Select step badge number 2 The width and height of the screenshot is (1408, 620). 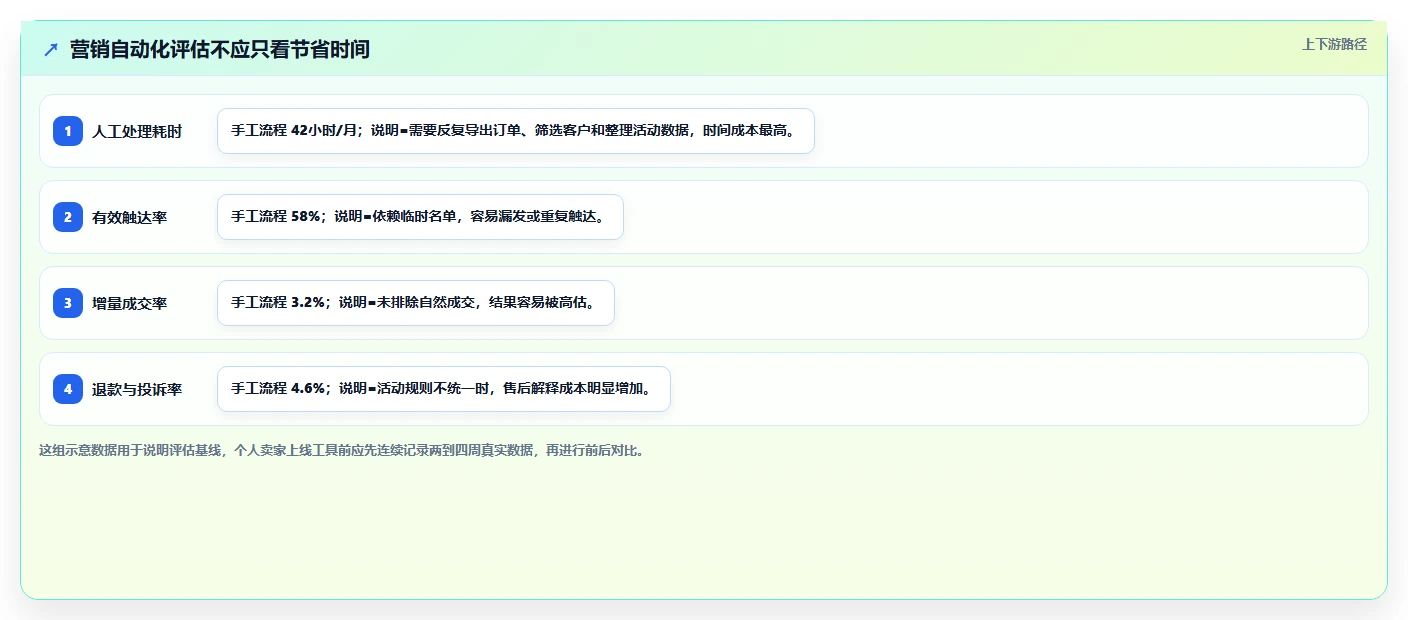[x=68, y=217]
